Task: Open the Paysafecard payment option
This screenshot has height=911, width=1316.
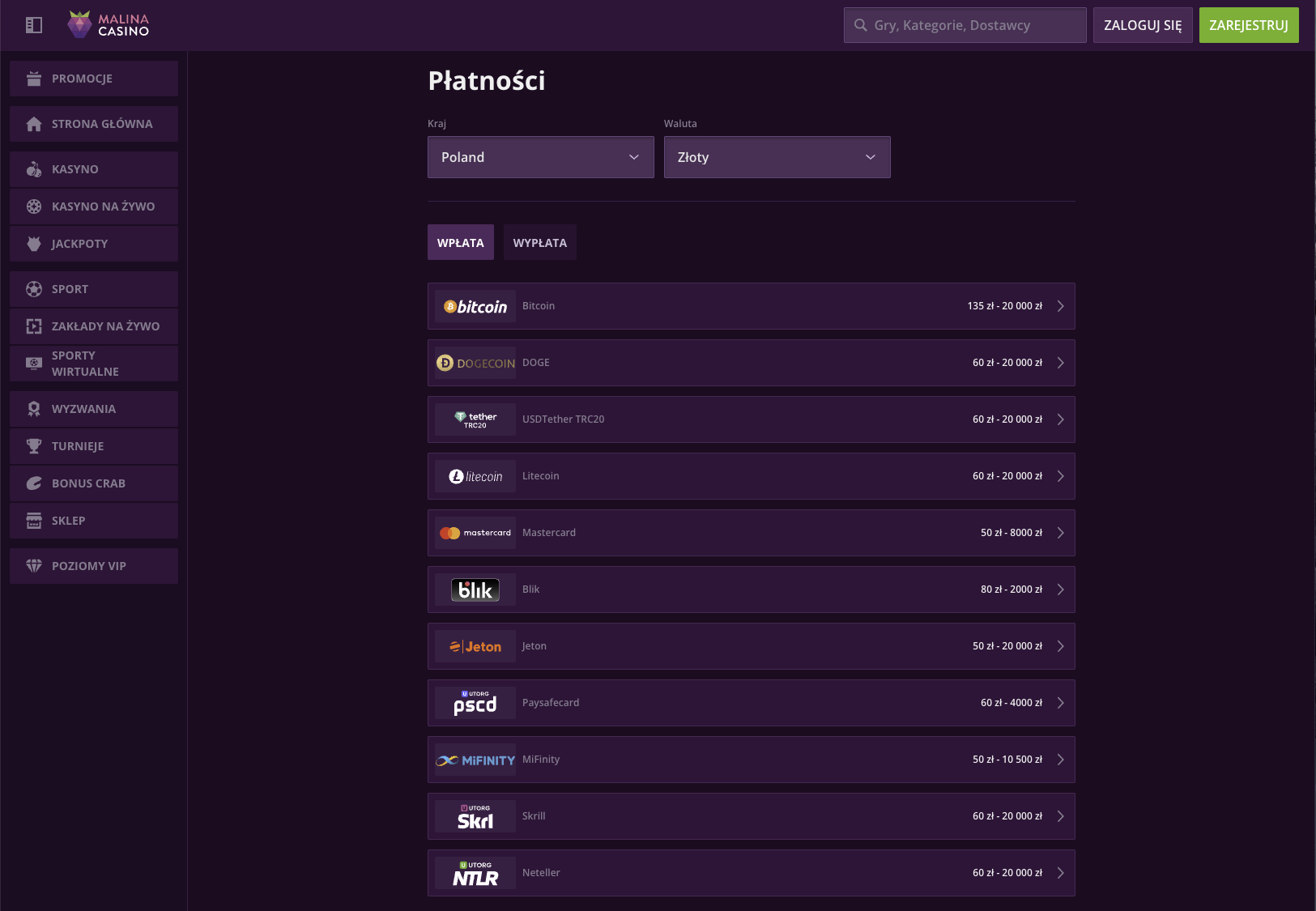Action: (x=751, y=703)
